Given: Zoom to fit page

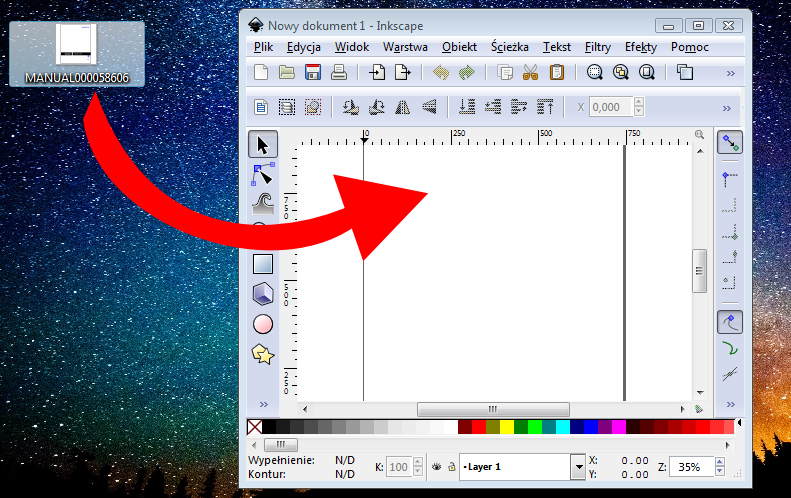Looking at the screenshot, I should (647, 72).
